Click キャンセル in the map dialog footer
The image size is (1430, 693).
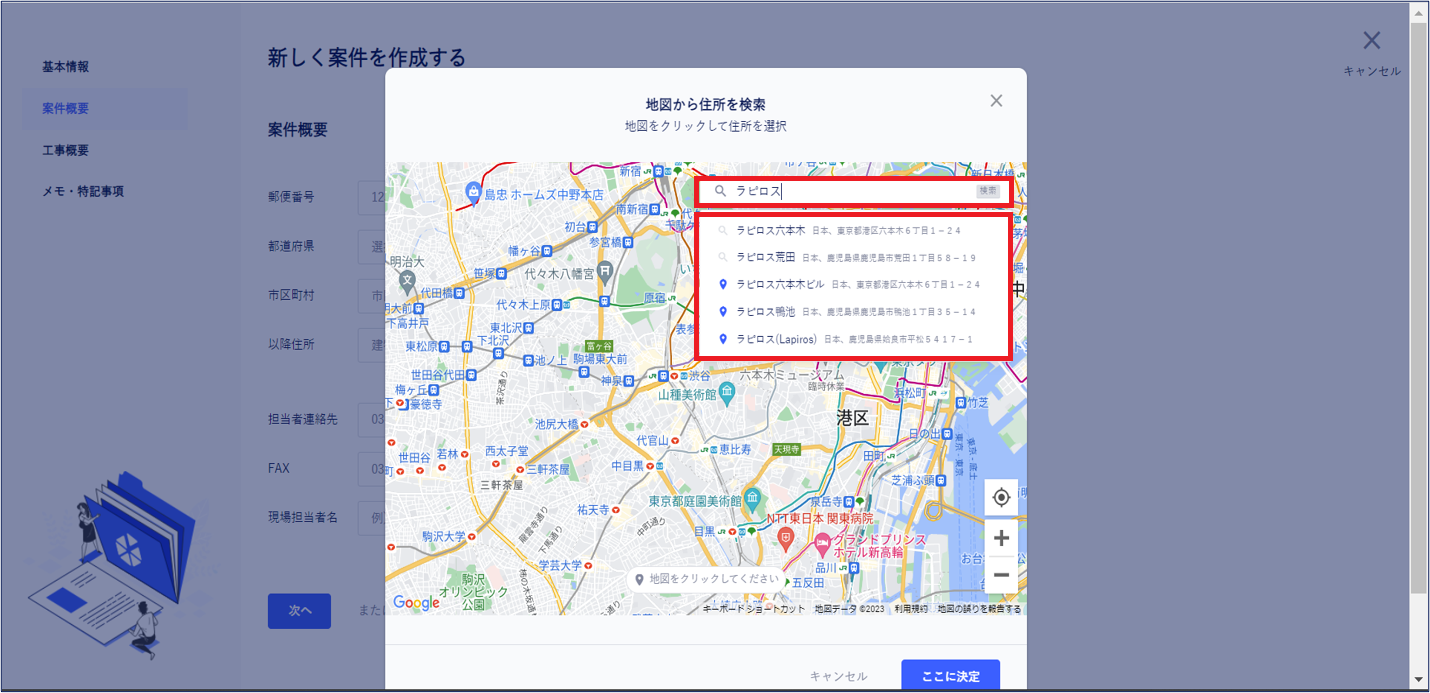(x=839, y=677)
